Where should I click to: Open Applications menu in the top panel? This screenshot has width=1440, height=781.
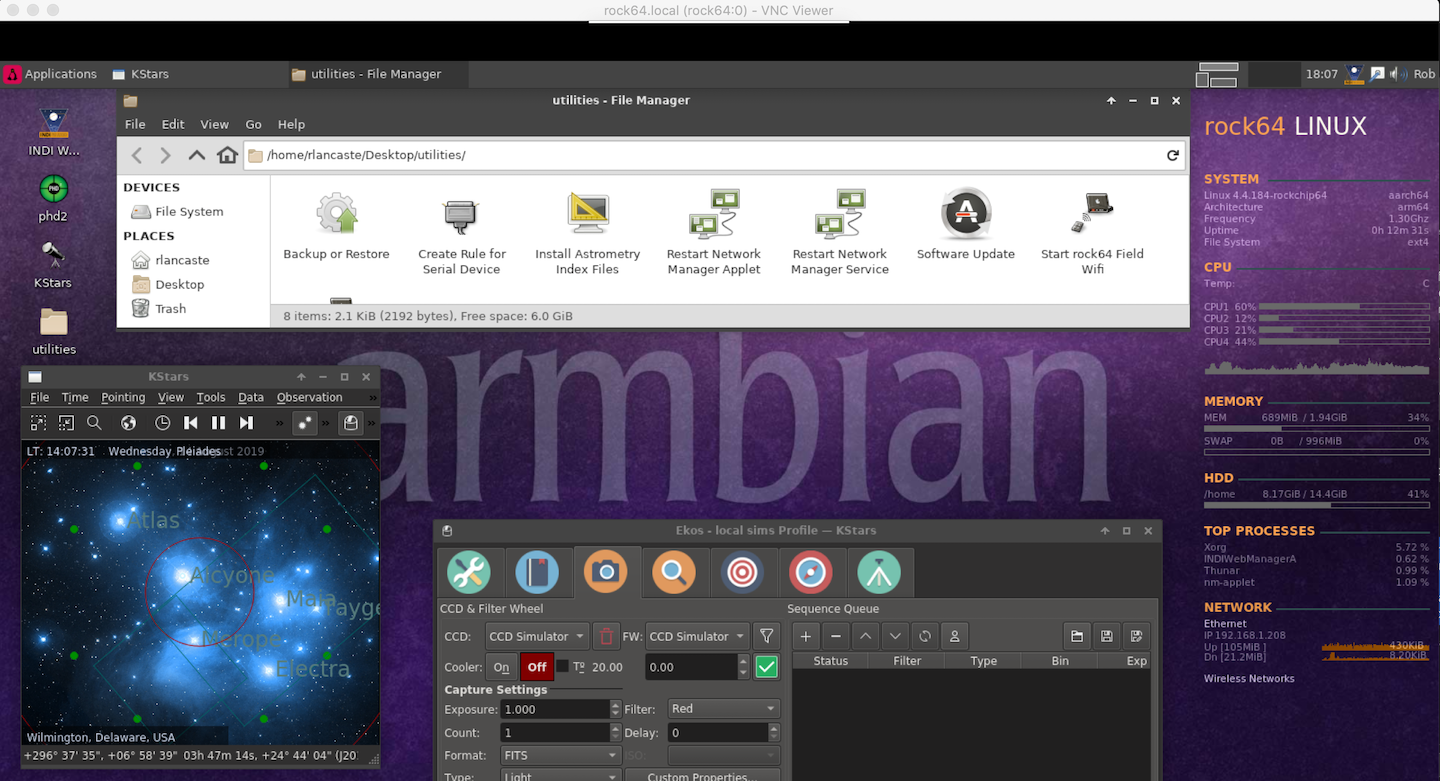(x=51, y=74)
